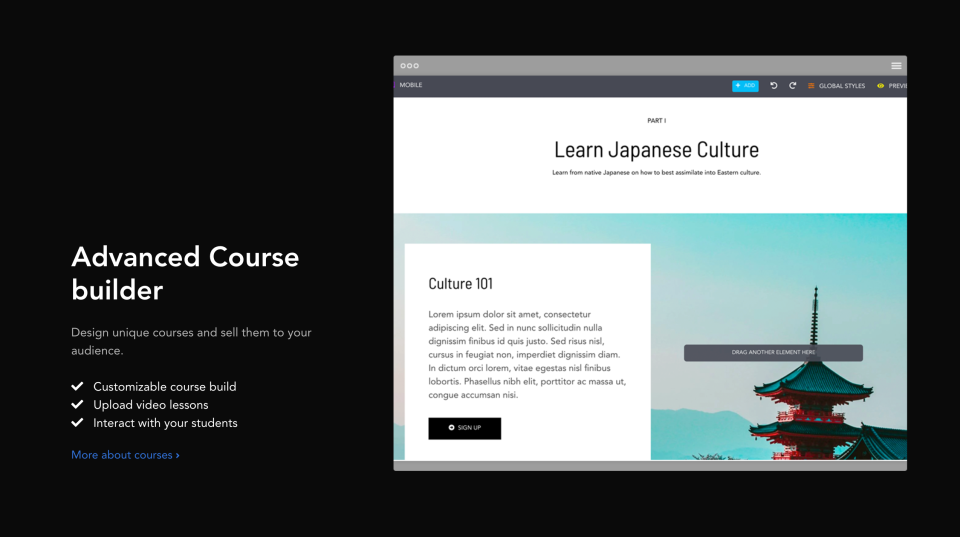Viewport: 960px width, 537px height.
Task: Click the checkmark beside Interact with your students
Action: [77, 422]
